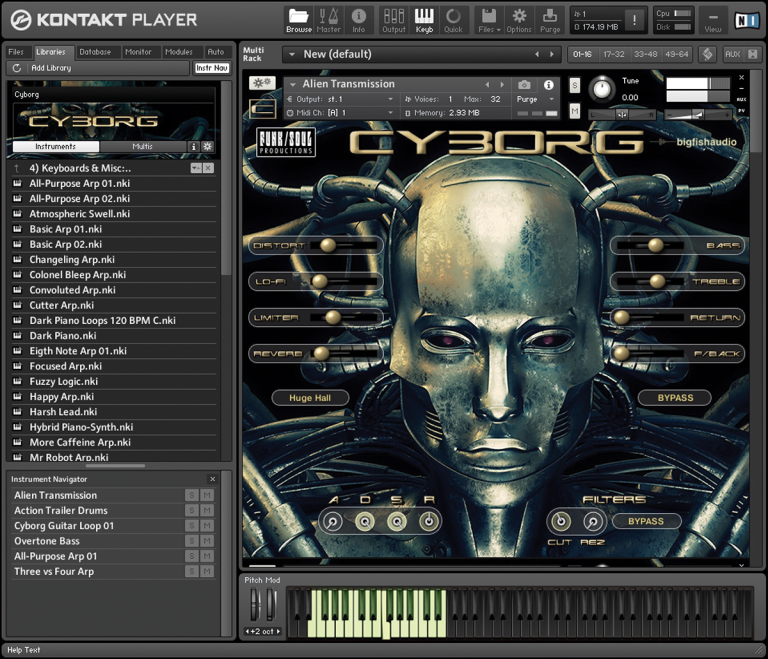The height and width of the screenshot is (659, 768).
Task: Open the Output mixer icon
Action: click(394, 20)
